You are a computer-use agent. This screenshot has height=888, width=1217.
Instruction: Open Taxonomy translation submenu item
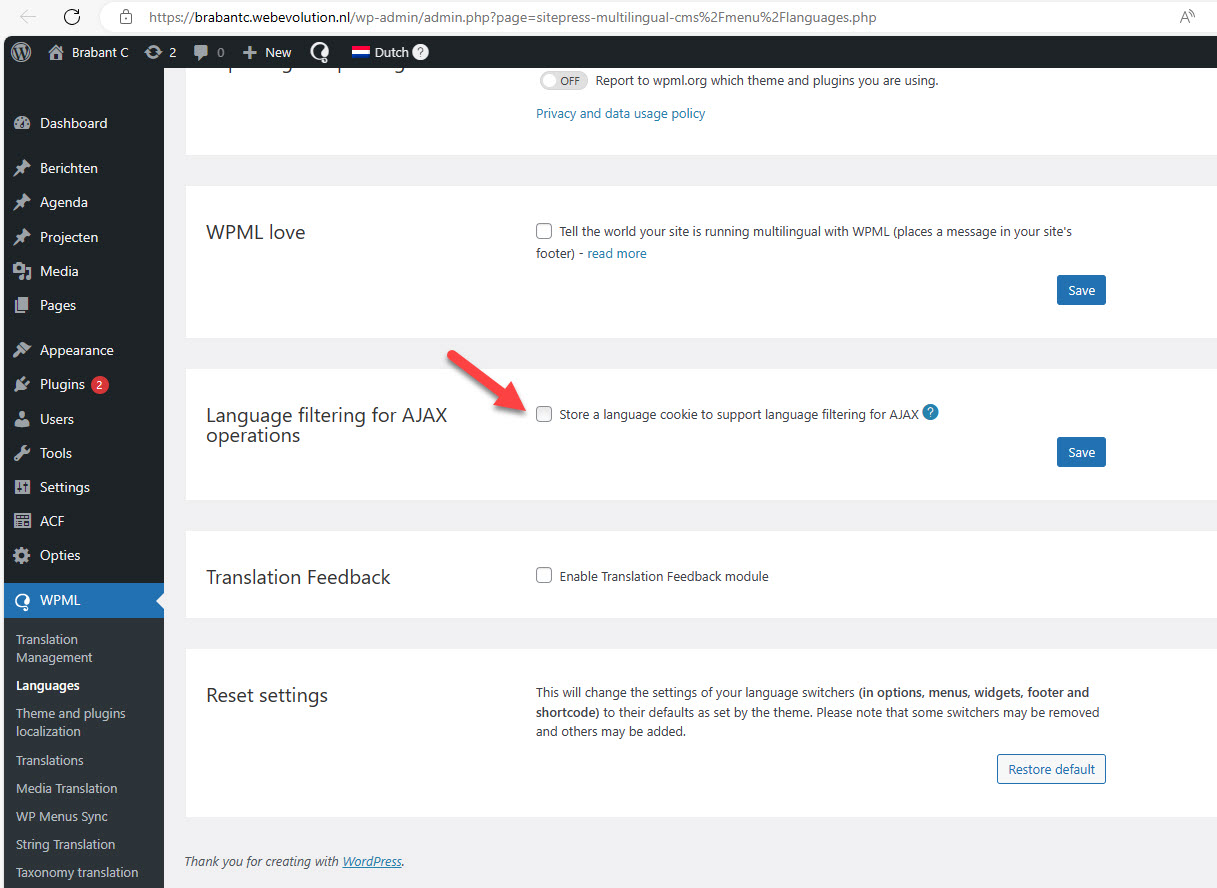(x=77, y=872)
